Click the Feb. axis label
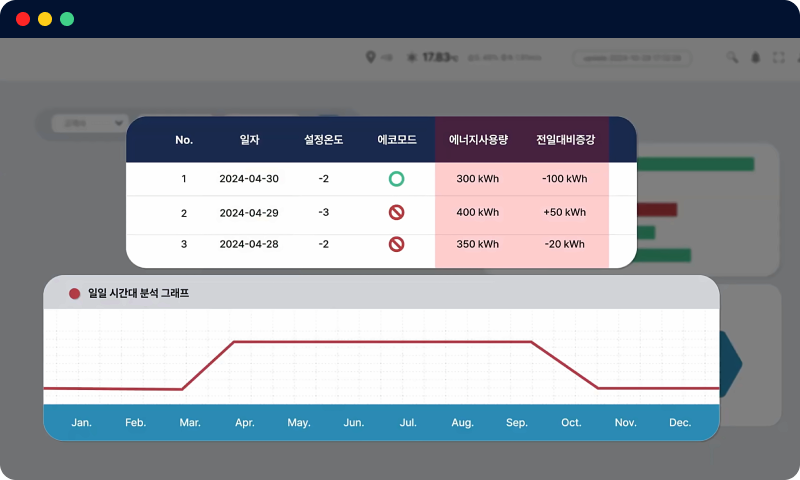Viewport: 800px width, 480px height. (x=136, y=423)
